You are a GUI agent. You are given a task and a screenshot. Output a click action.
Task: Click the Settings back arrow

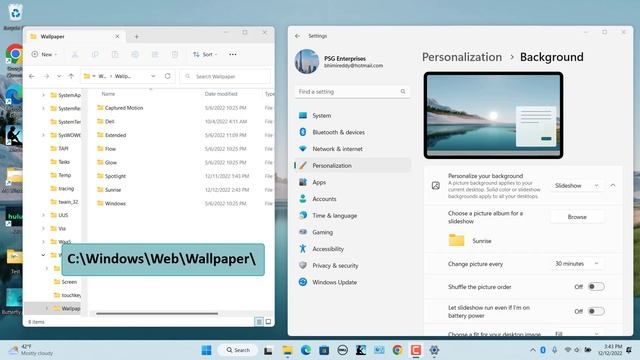297,36
